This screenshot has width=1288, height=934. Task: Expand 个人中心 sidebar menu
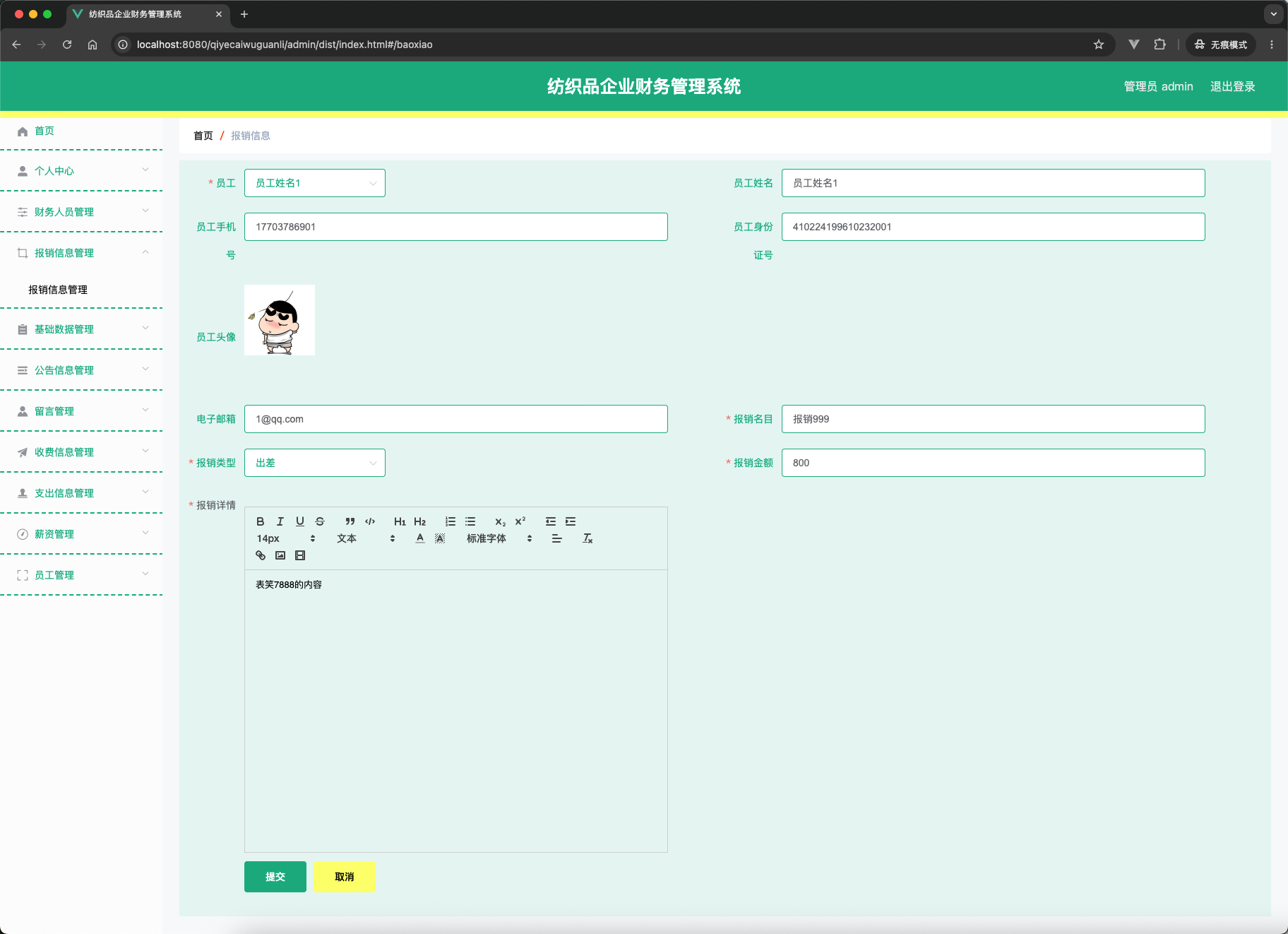[81, 171]
